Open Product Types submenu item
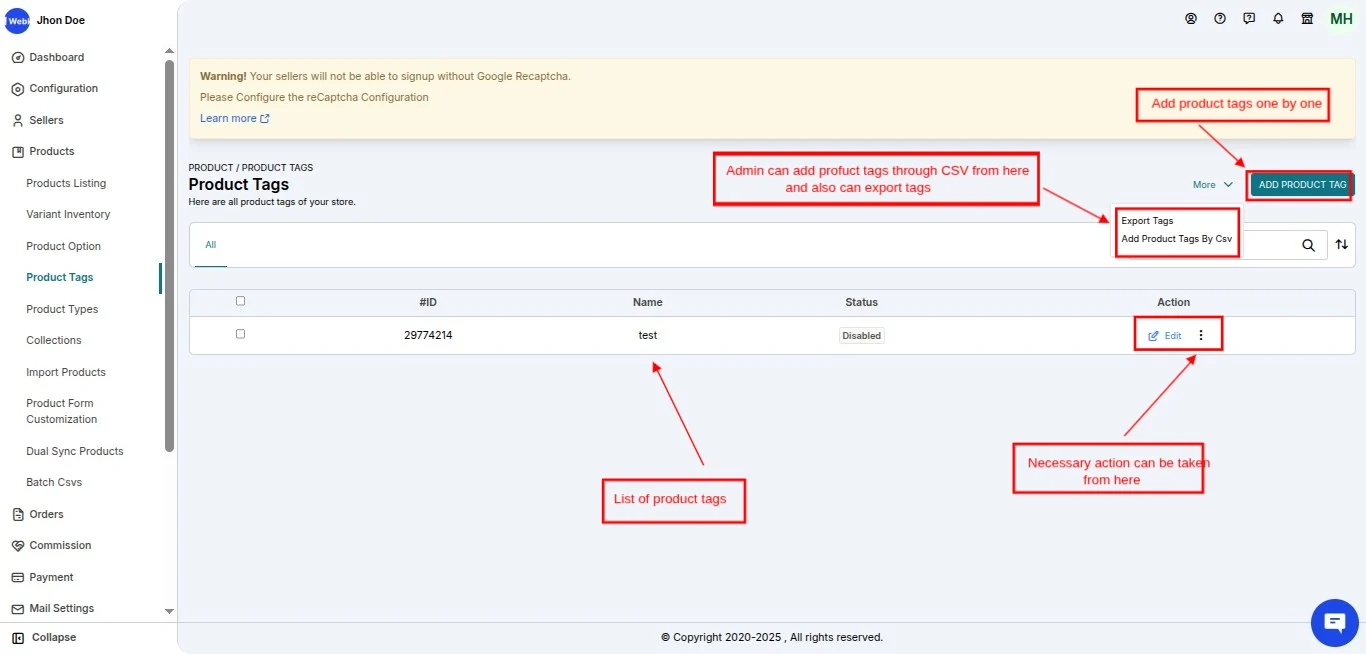Image resolution: width=1366 pixels, height=654 pixels. click(x=62, y=310)
